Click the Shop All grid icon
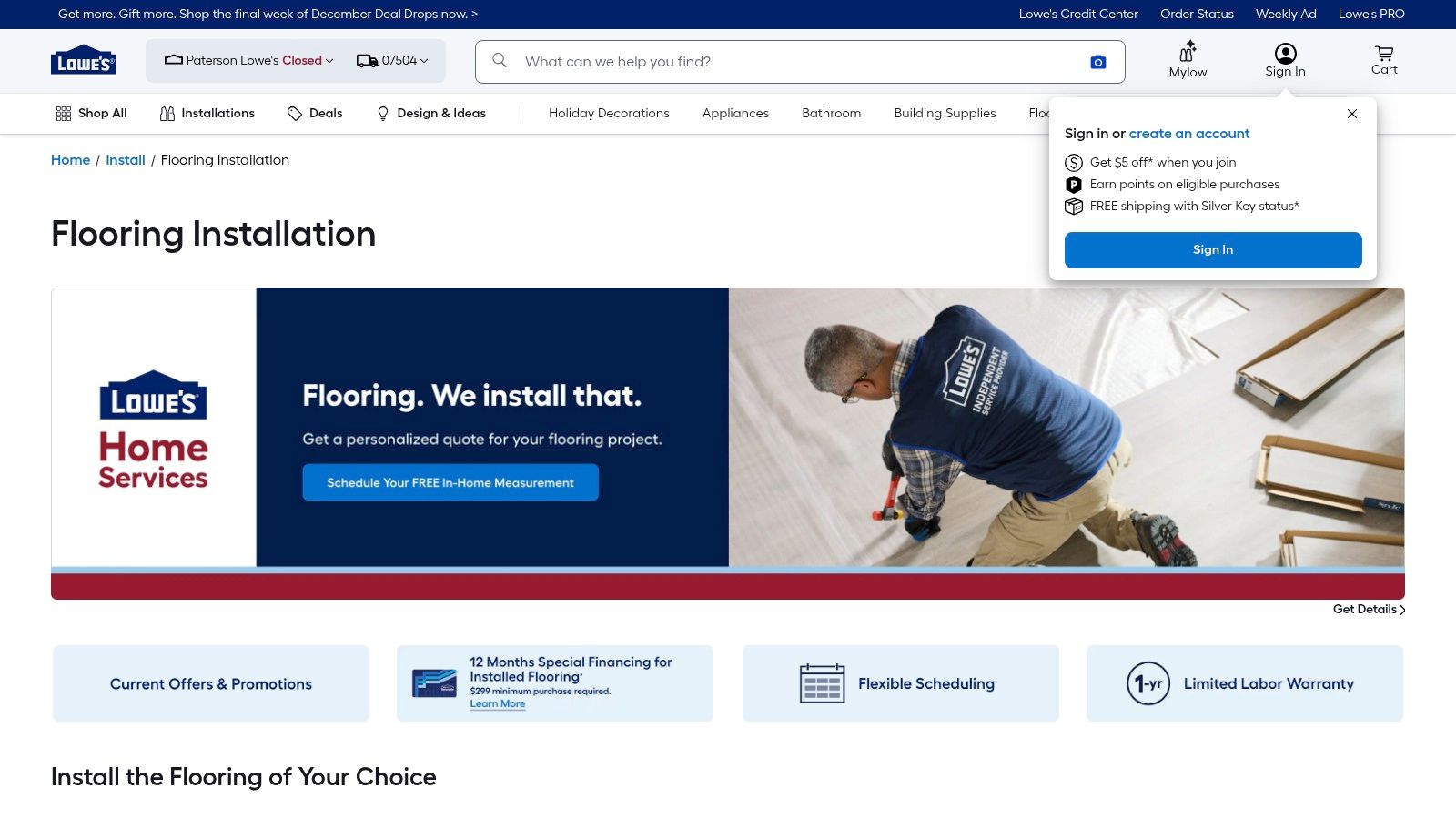The height and width of the screenshot is (819, 1456). 63,113
